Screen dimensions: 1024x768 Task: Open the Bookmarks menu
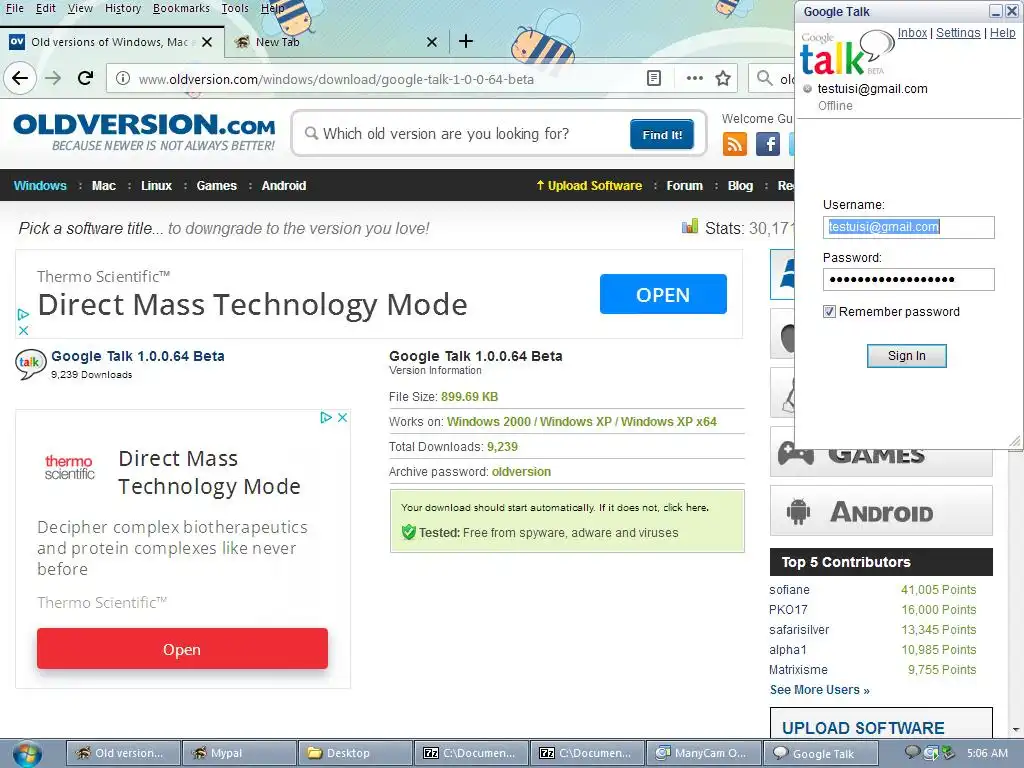[181, 8]
